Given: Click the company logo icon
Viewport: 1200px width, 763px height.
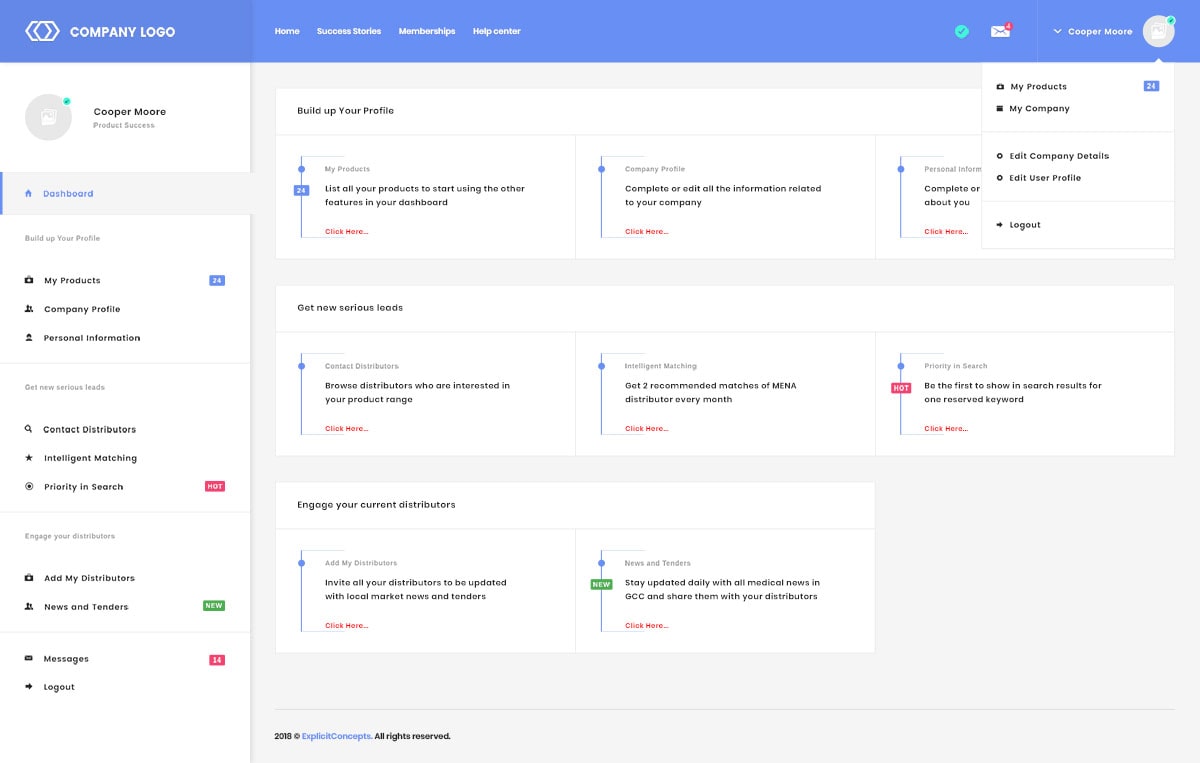Looking at the screenshot, I should [x=42, y=31].
